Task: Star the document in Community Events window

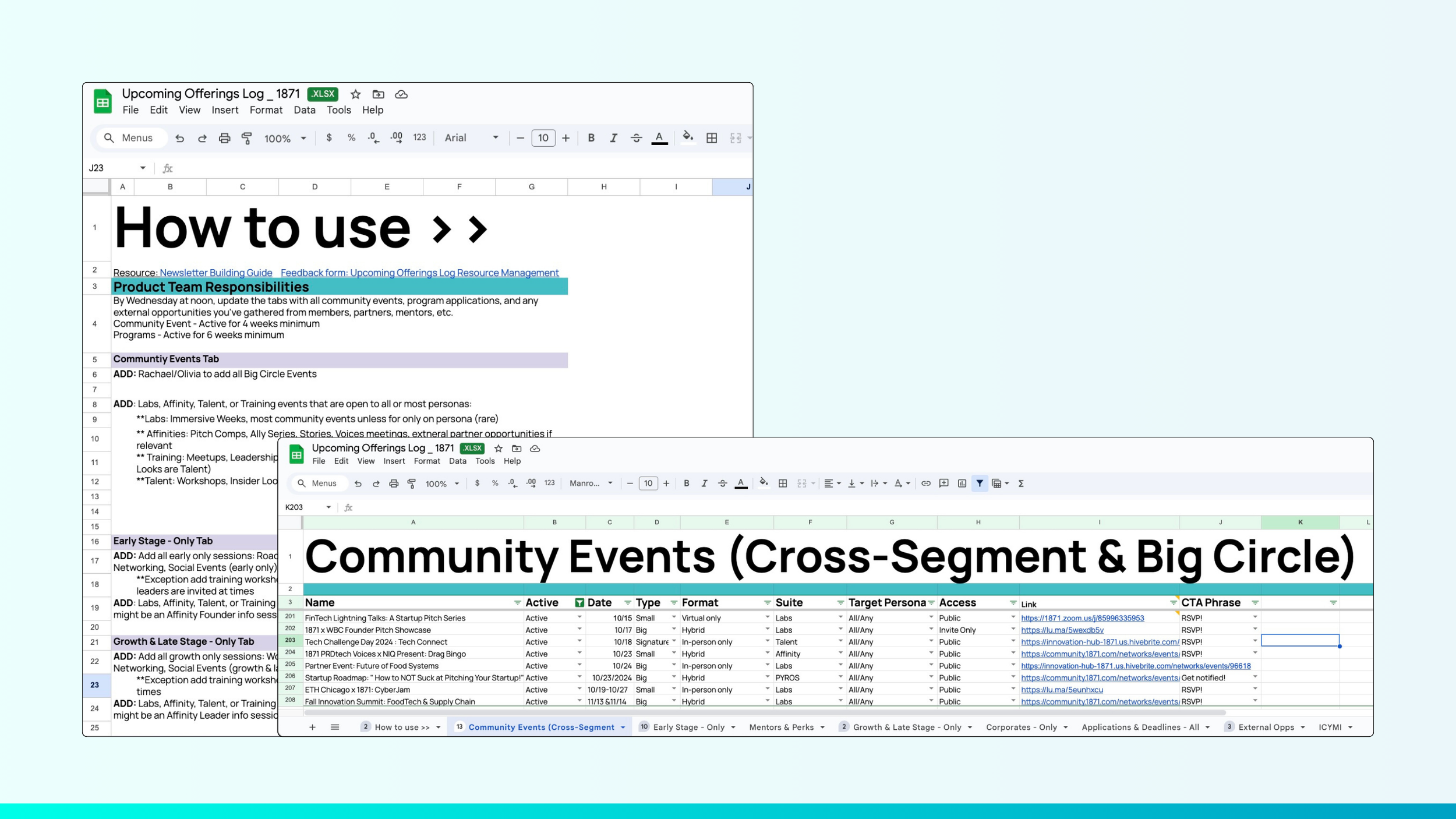Action: point(498,449)
